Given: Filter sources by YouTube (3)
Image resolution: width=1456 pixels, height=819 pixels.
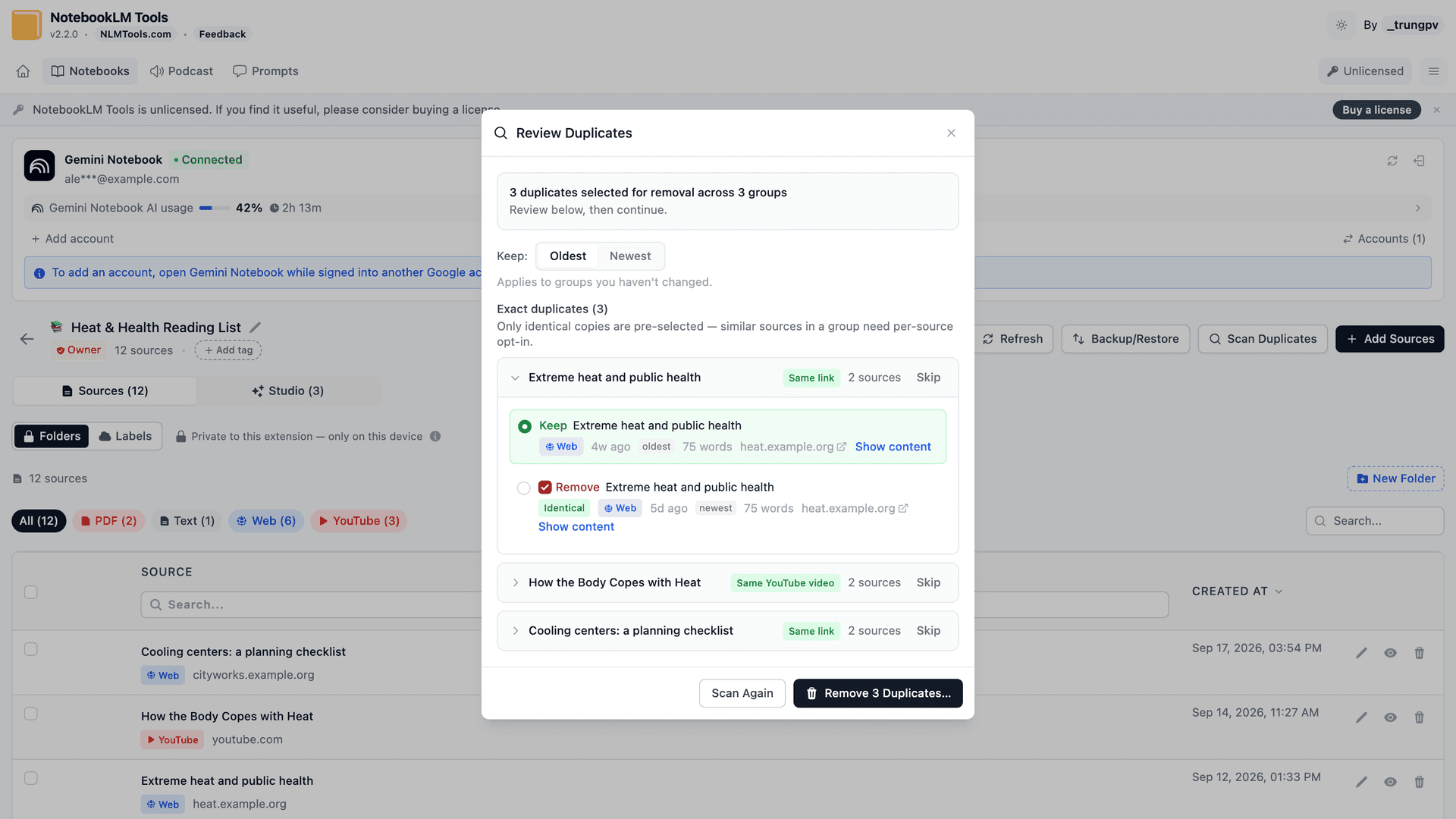Looking at the screenshot, I should [x=359, y=521].
